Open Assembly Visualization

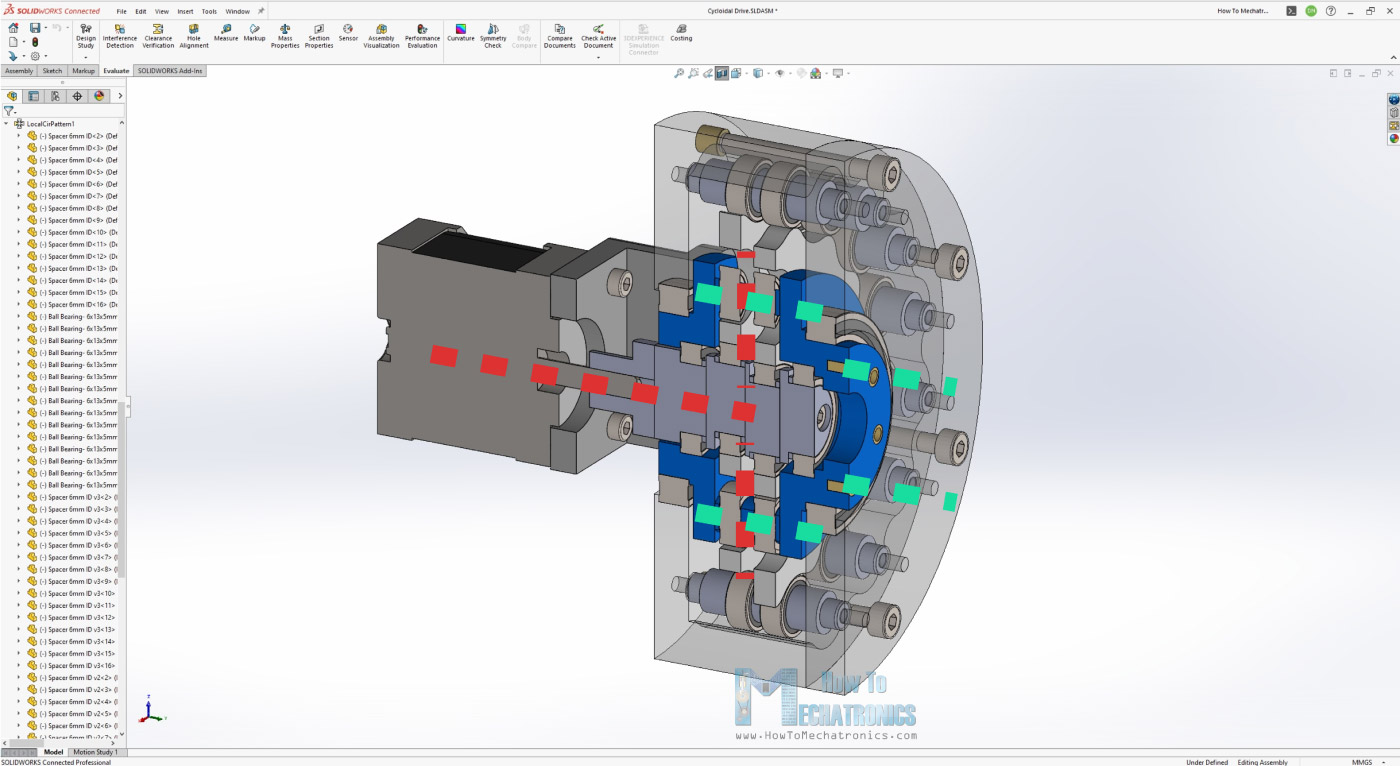click(381, 36)
